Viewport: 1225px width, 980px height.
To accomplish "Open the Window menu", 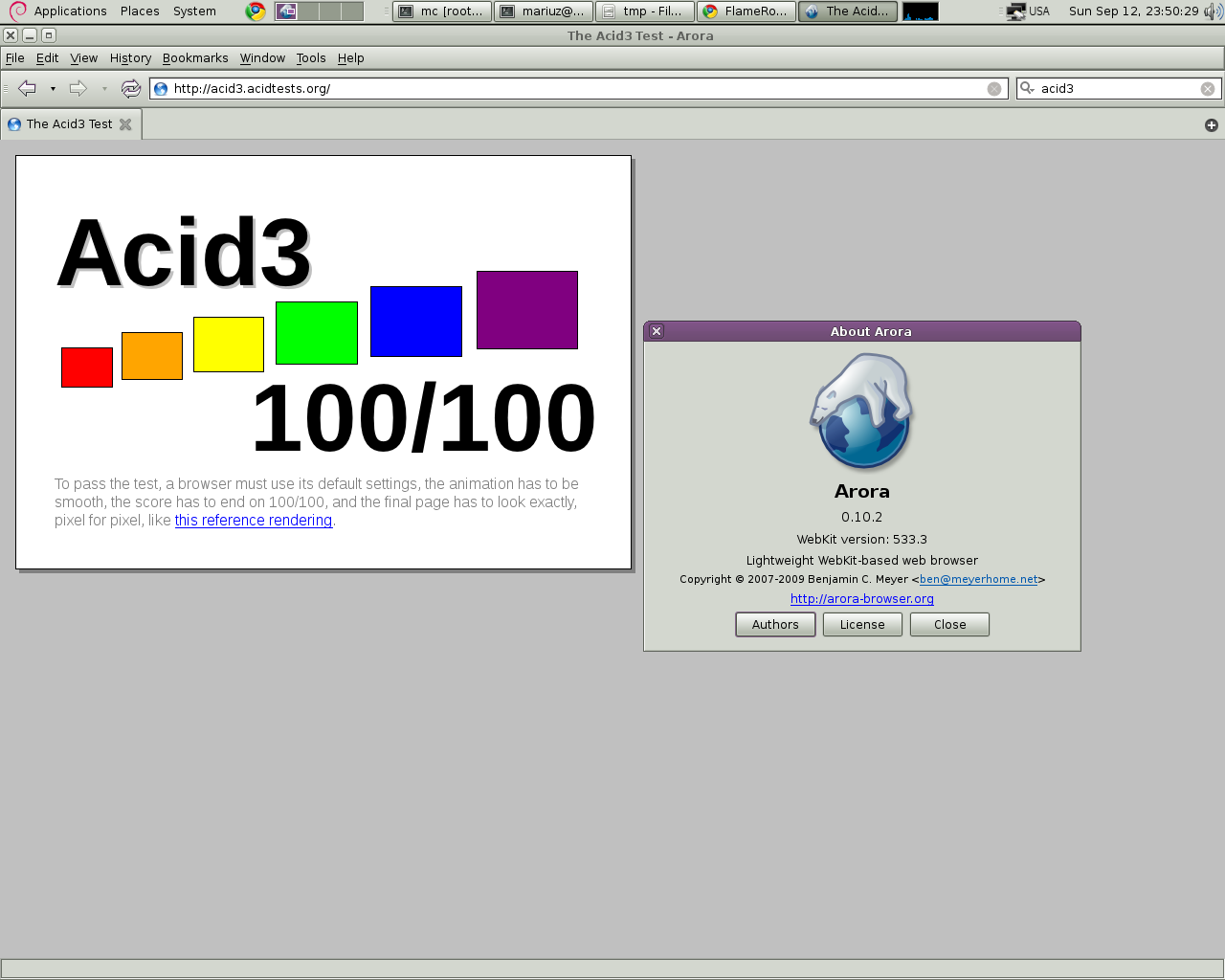I will click(x=262, y=58).
